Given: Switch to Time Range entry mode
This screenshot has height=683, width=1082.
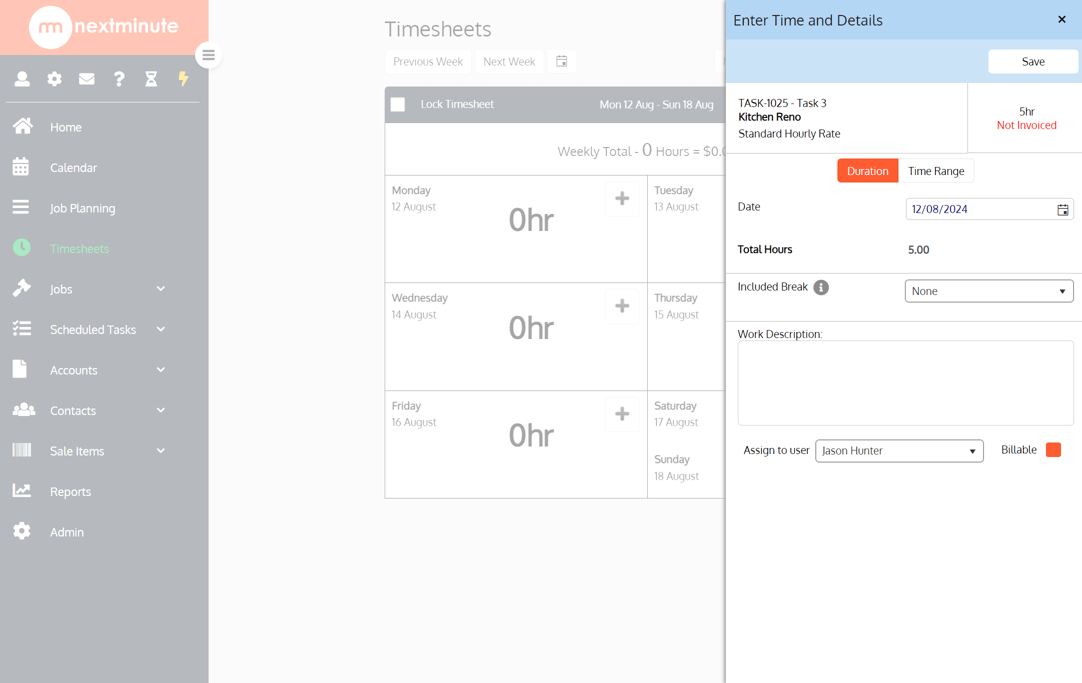Looking at the screenshot, I should [936, 170].
